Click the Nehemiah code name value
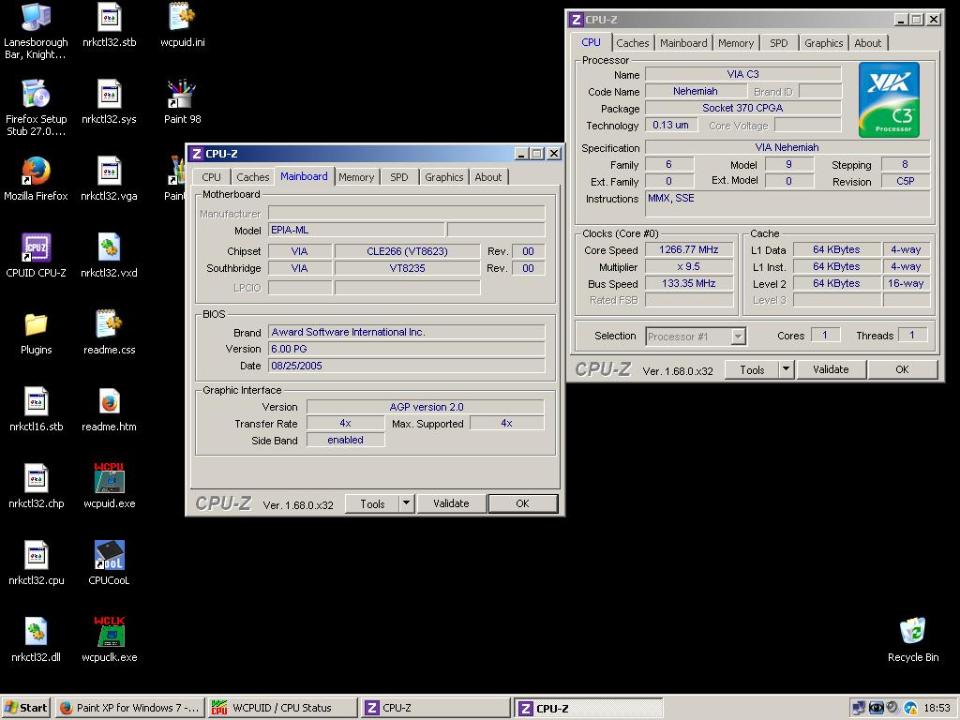Viewport: 960px width, 720px height. (695, 91)
